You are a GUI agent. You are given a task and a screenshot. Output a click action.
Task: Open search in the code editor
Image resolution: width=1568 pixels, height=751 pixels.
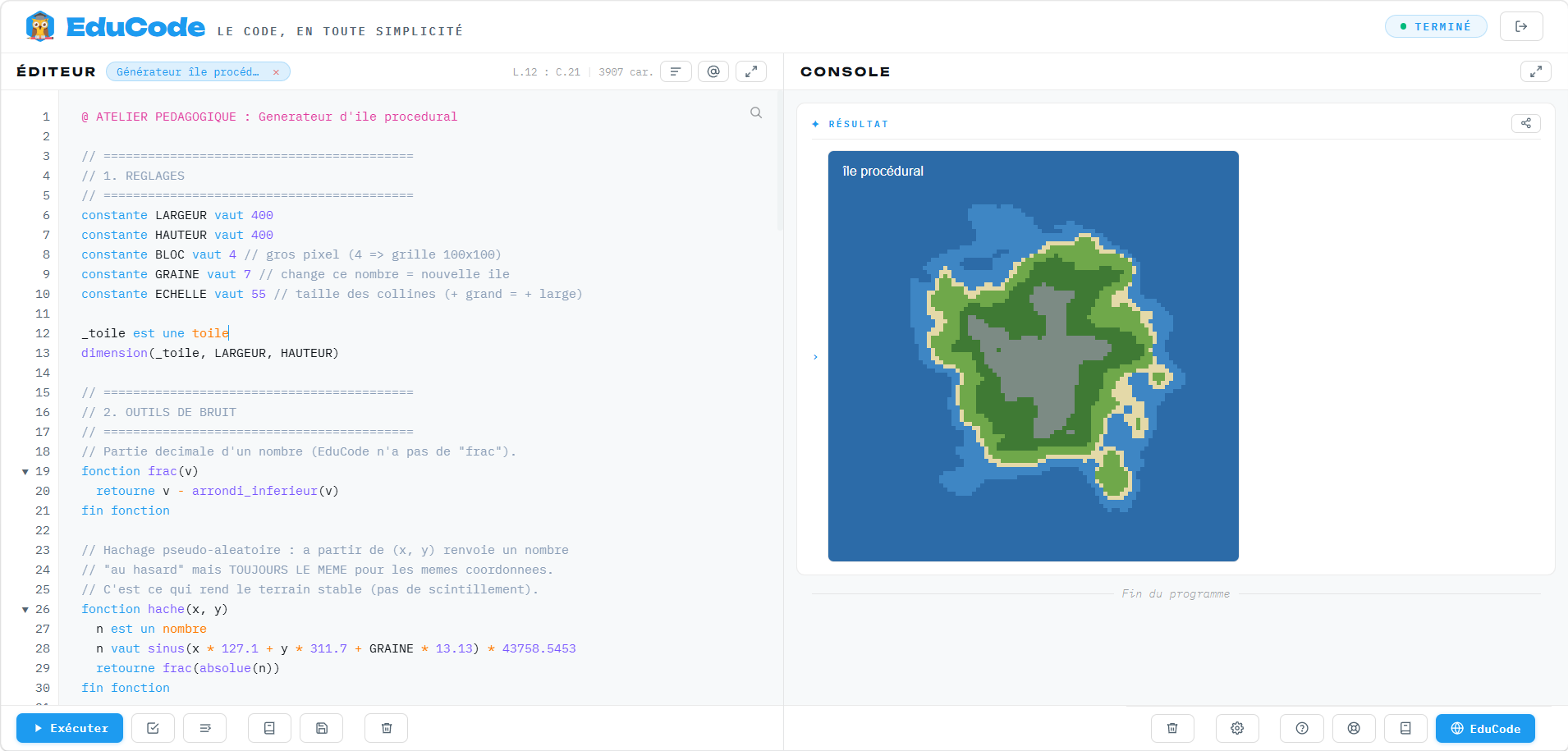tap(756, 112)
